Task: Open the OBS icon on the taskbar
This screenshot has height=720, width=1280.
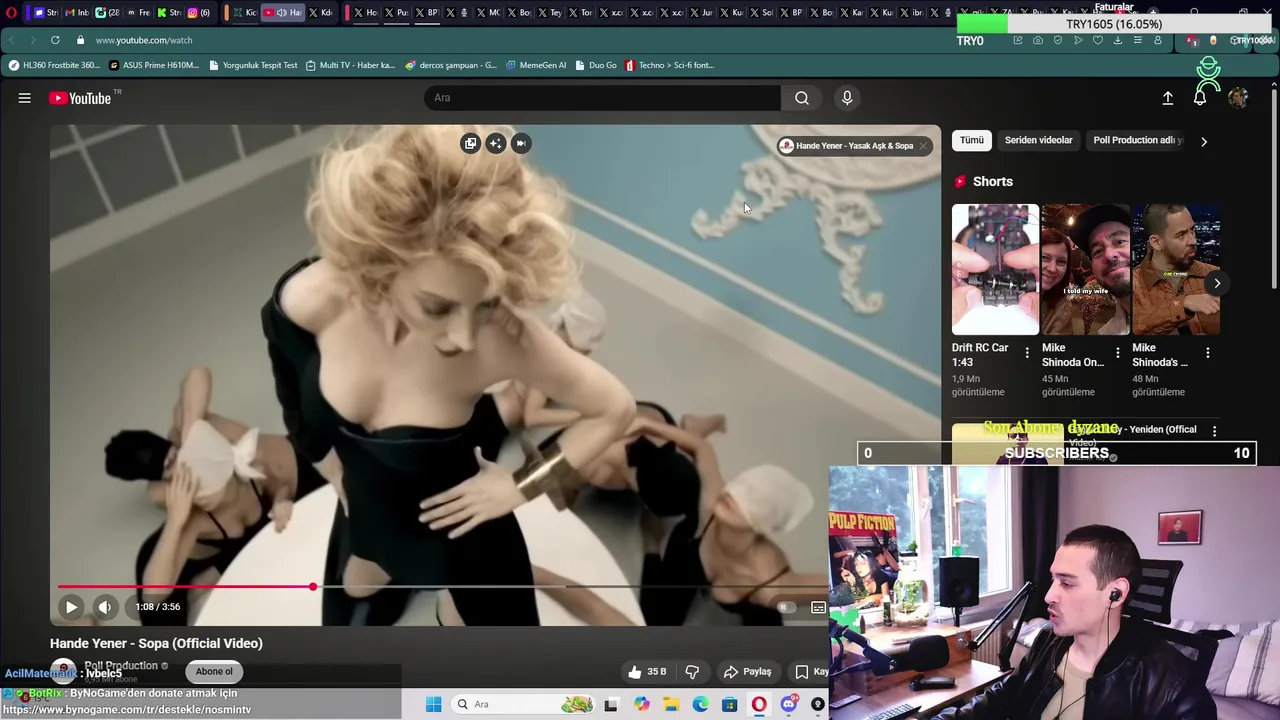Action: click(x=818, y=704)
